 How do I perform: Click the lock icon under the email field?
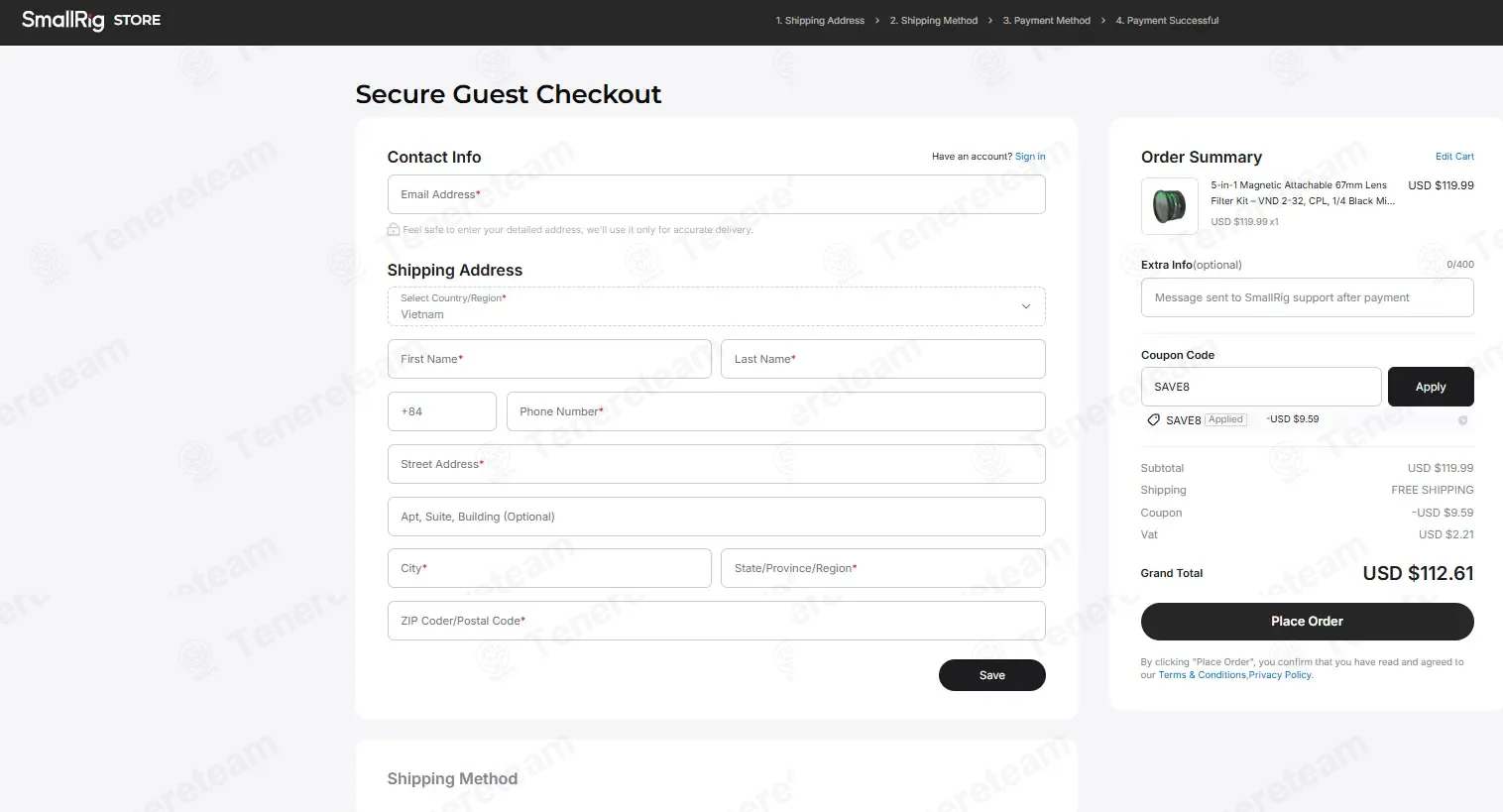click(394, 229)
